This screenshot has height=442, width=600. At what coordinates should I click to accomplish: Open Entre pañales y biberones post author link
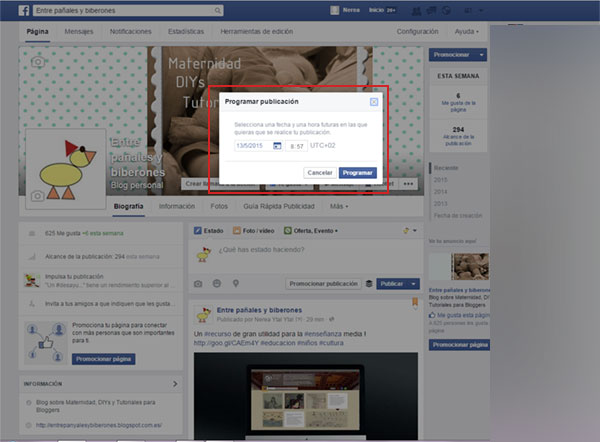(259, 310)
